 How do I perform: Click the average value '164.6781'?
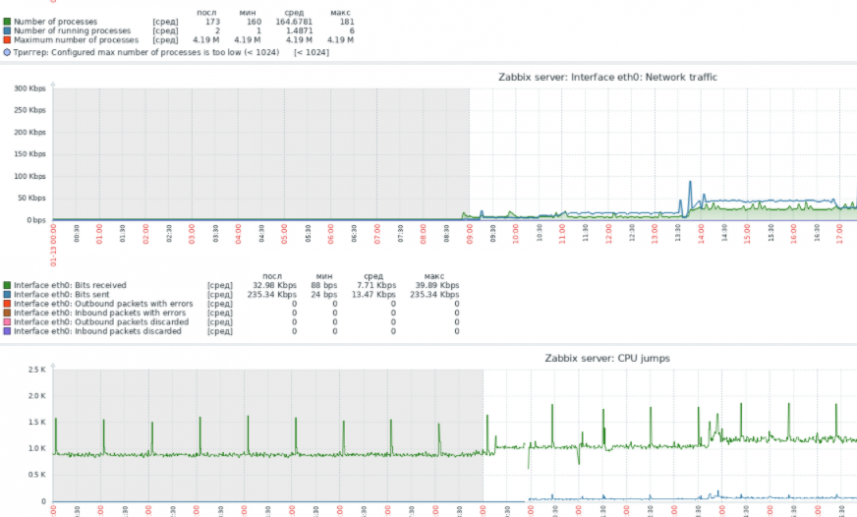pyautogui.click(x=294, y=22)
